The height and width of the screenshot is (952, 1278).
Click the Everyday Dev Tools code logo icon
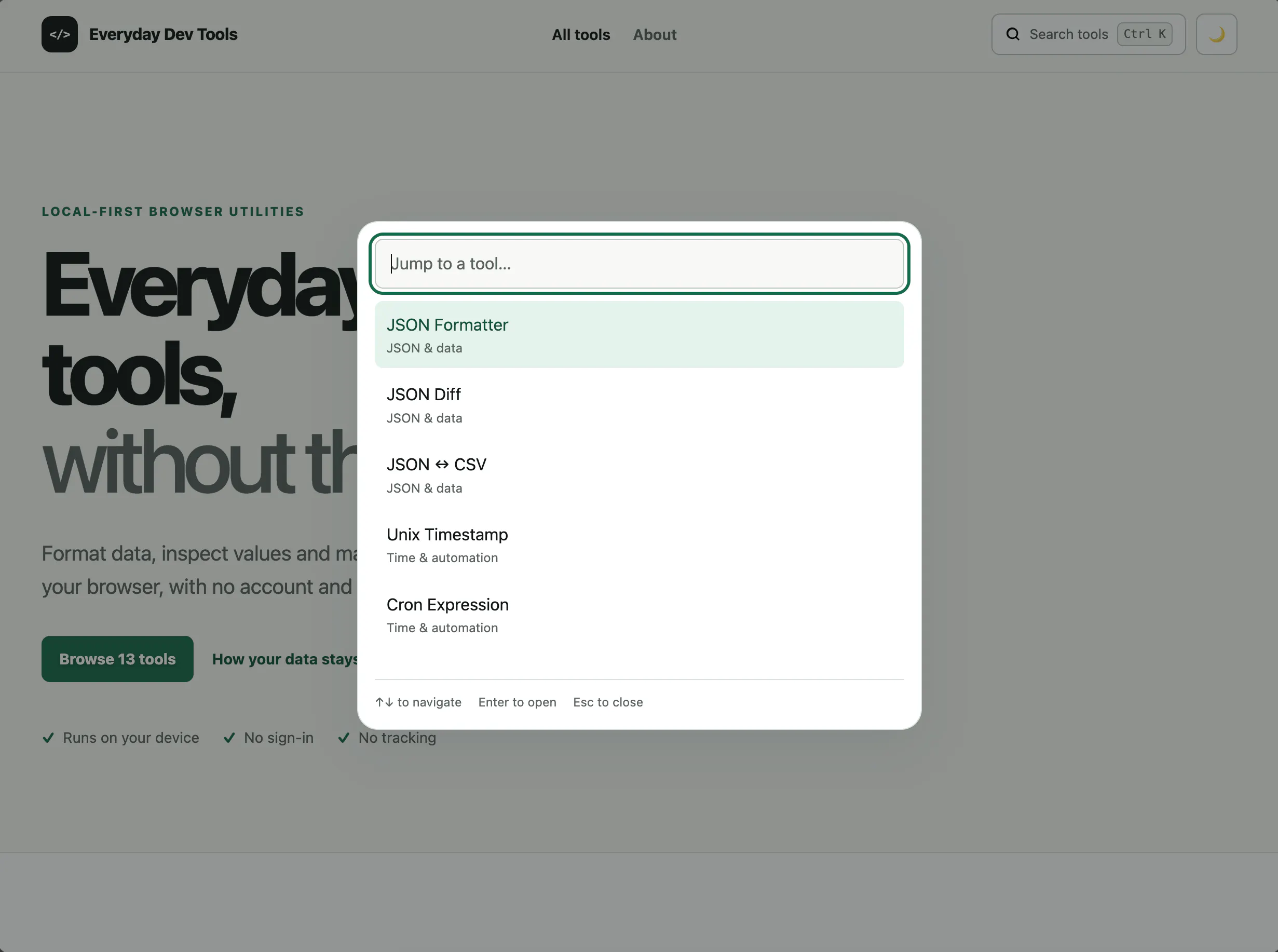point(59,34)
